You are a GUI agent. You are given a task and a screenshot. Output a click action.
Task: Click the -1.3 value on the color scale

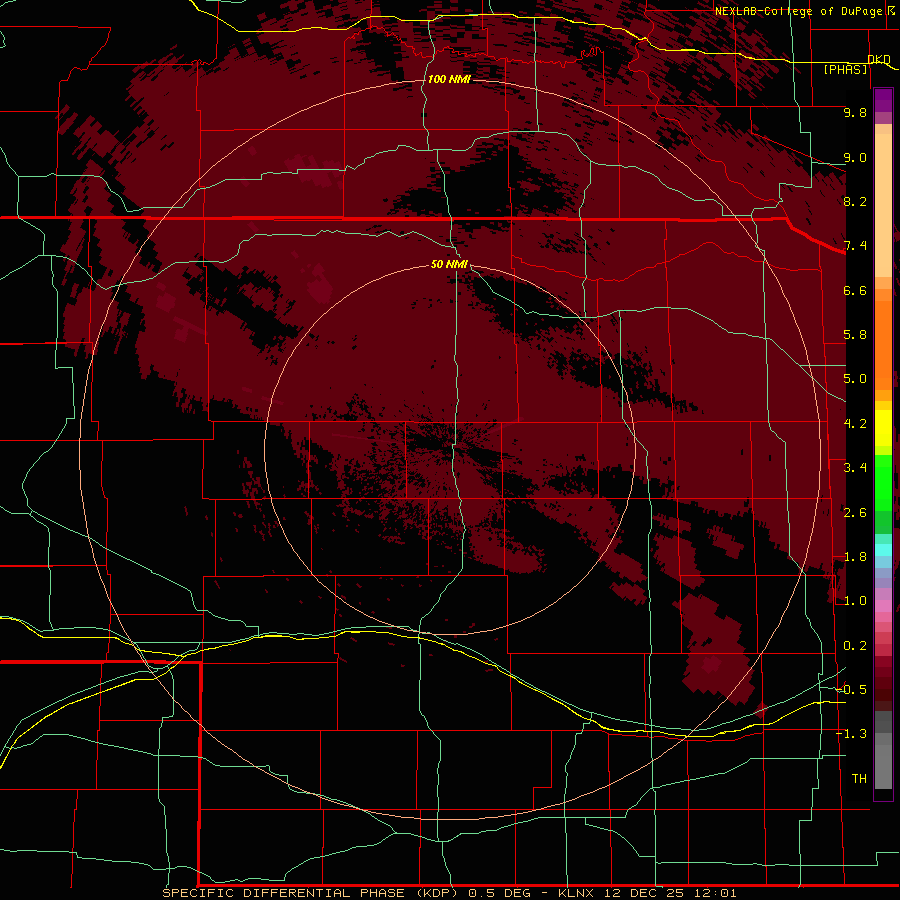point(852,734)
